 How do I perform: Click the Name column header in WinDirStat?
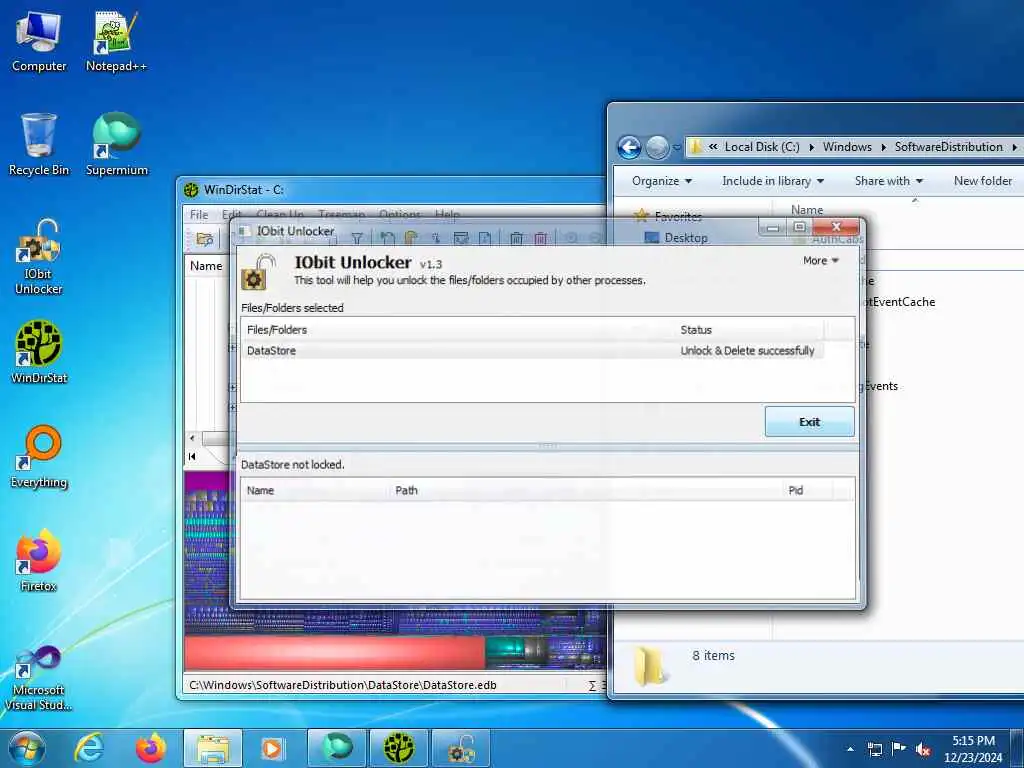click(206, 266)
